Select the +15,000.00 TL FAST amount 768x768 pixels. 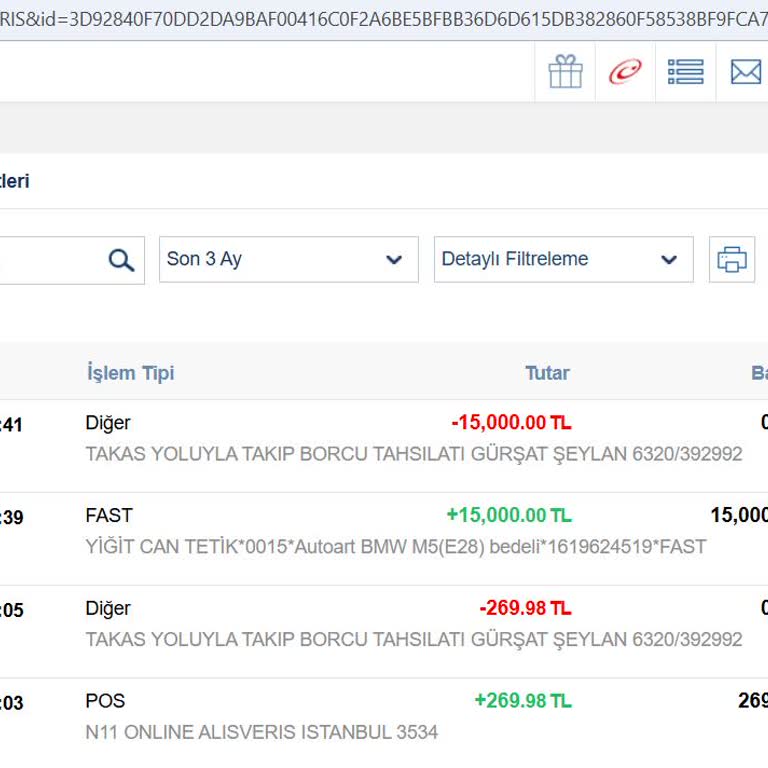pyautogui.click(x=509, y=515)
